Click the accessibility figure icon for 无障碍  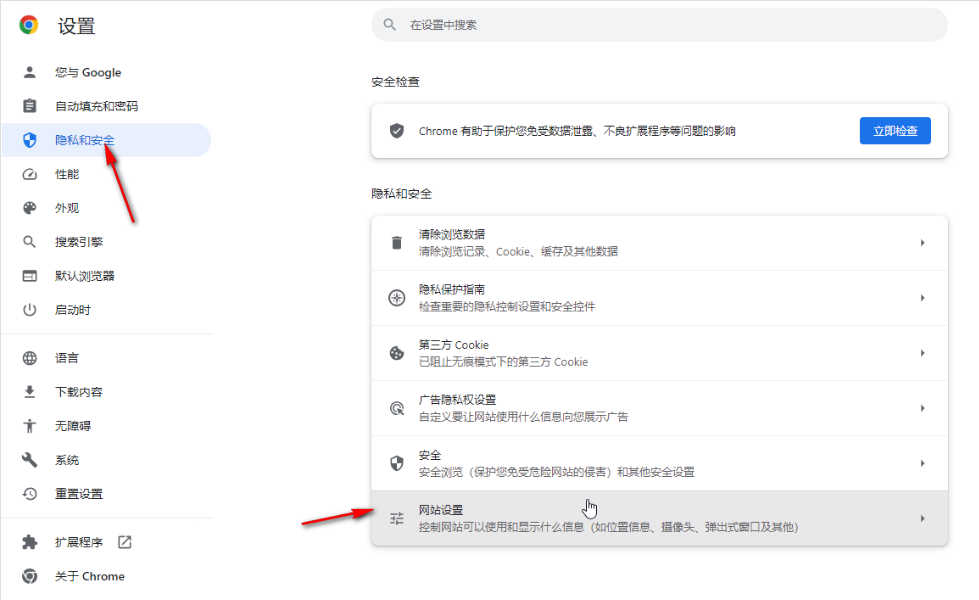29,426
